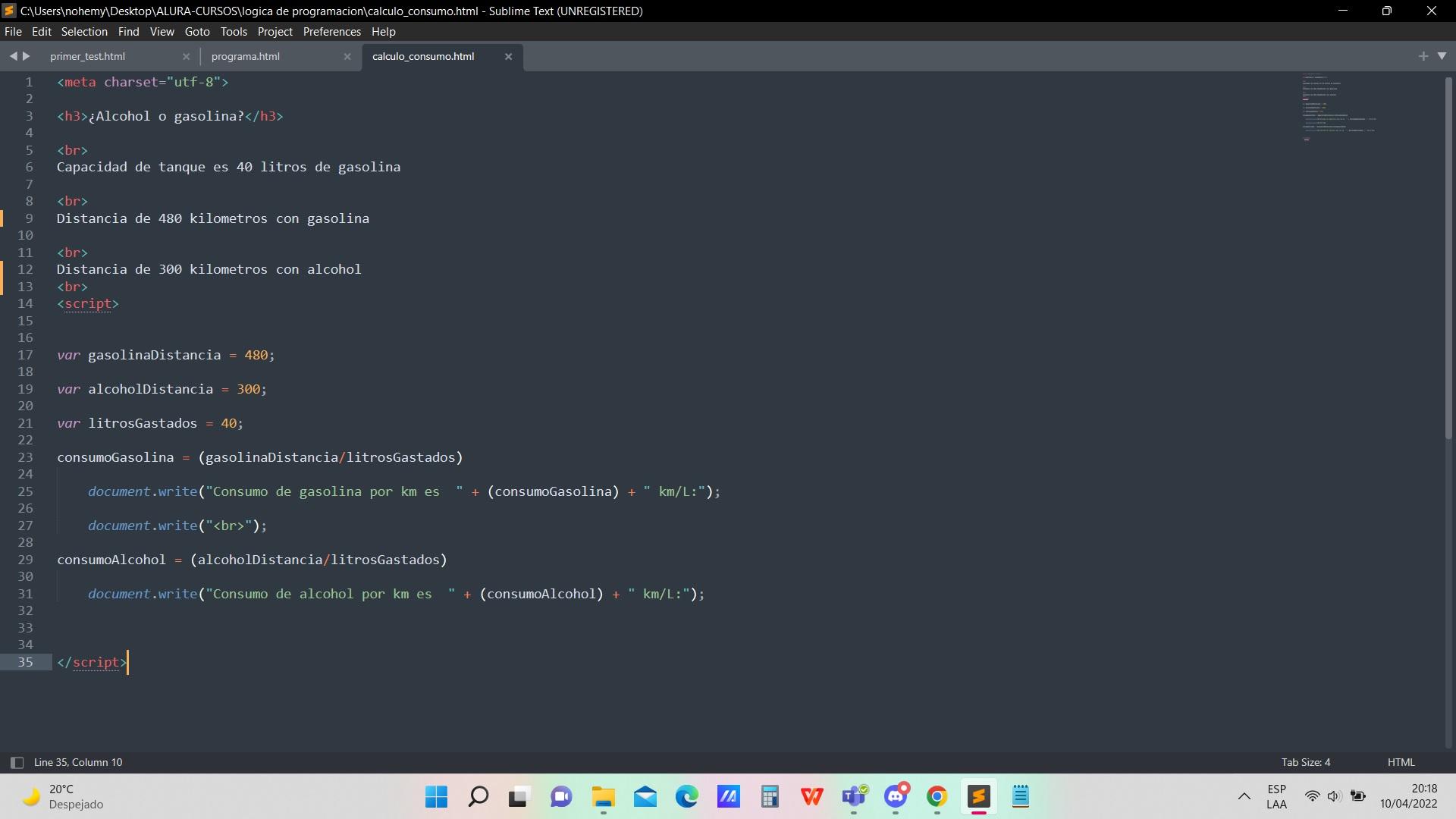Open Discord on taskbar
The width and height of the screenshot is (1456, 819).
(896, 796)
